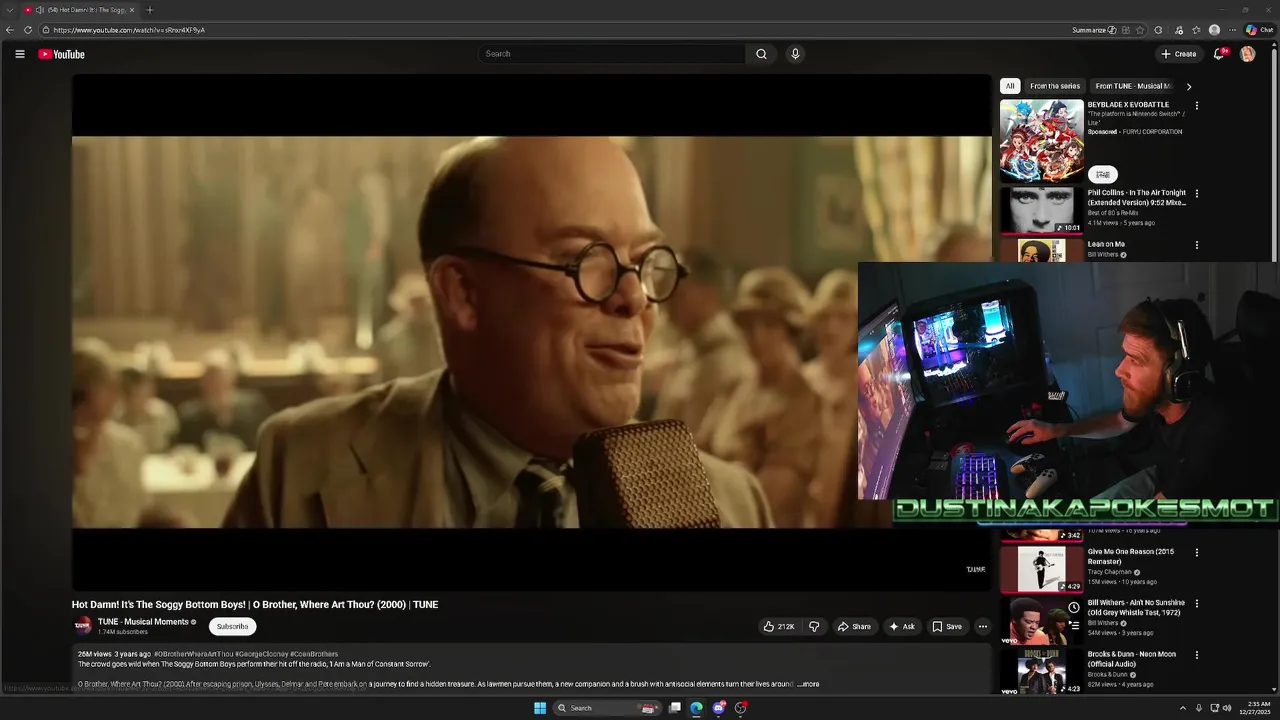This screenshot has height=720, width=1280.
Task: Open the Edge media control music icon
Action: pos(1179,30)
